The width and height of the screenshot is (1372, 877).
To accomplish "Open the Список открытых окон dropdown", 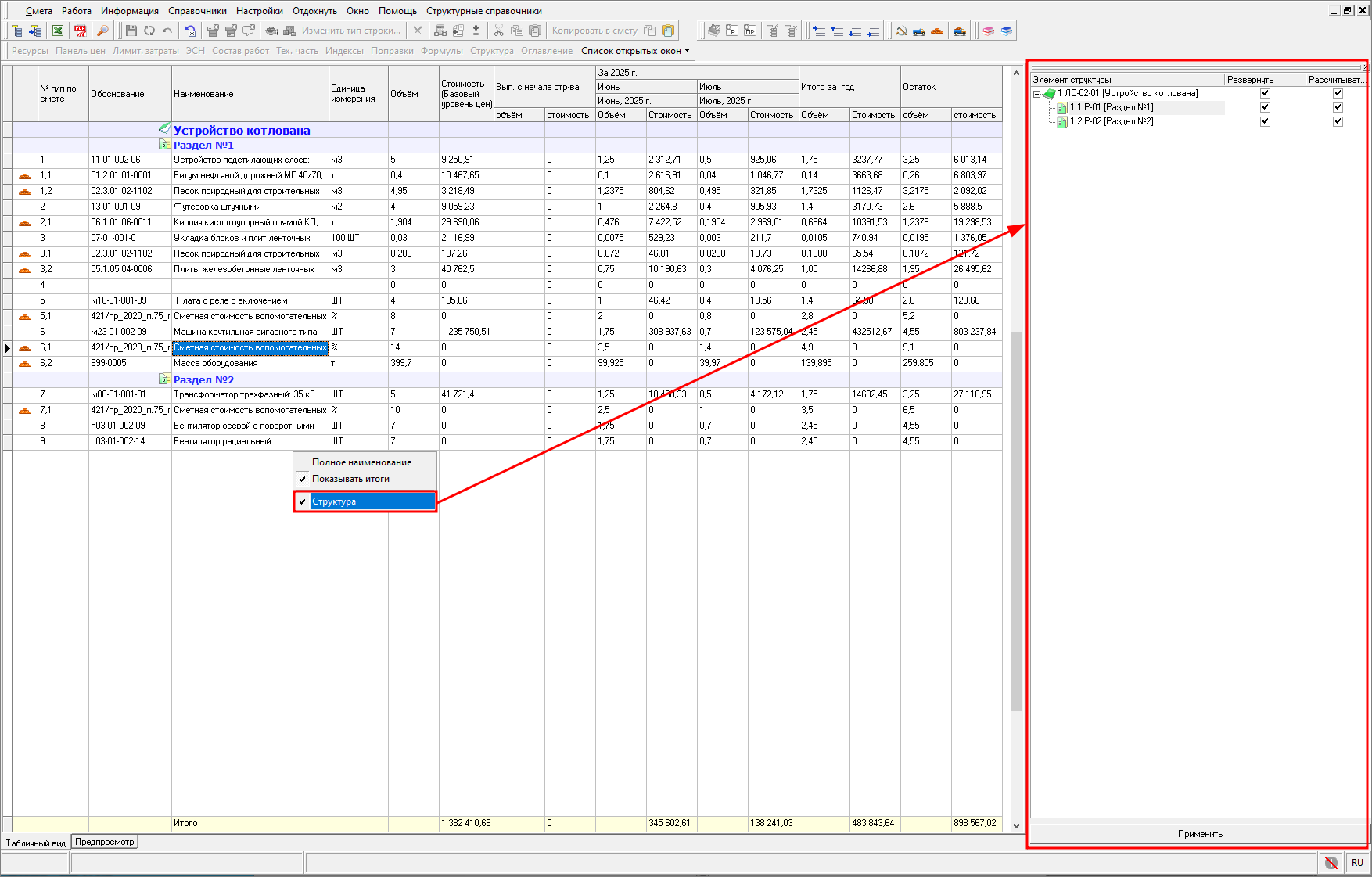I will 635,51.
